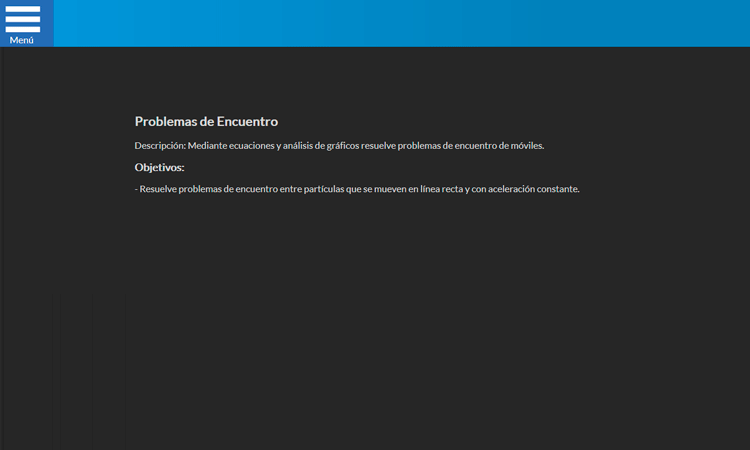Screen dimensions: 750x450
Task: Click the dark space above the title
Action: click(375, 80)
